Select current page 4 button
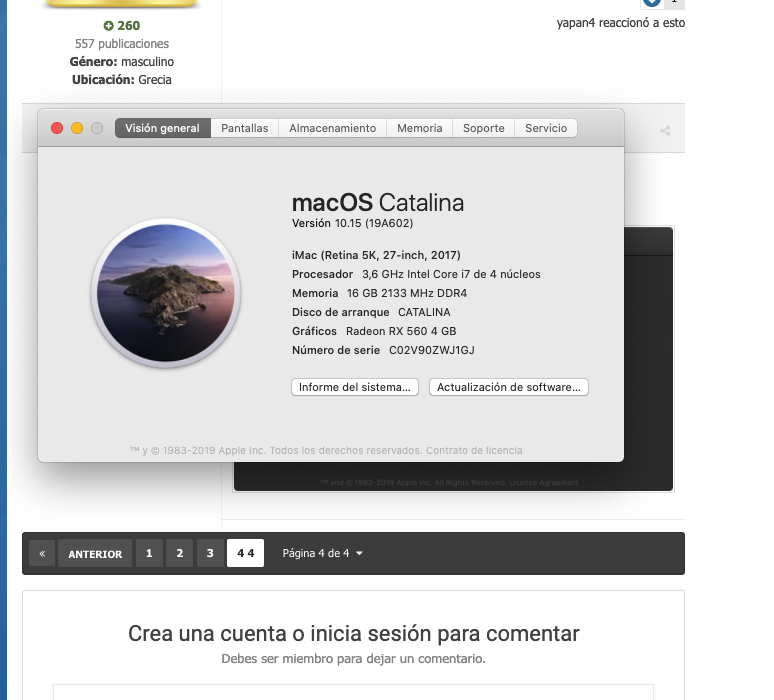Viewport: 774px width, 700px height. click(x=245, y=553)
